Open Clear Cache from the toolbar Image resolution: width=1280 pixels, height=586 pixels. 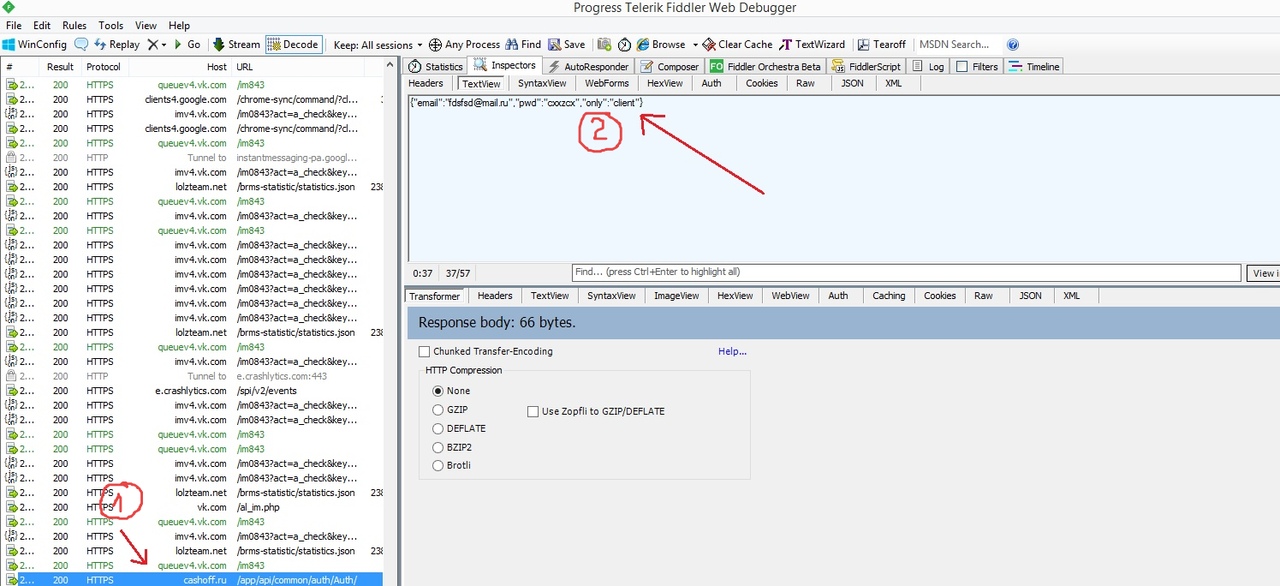pos(737,45)
